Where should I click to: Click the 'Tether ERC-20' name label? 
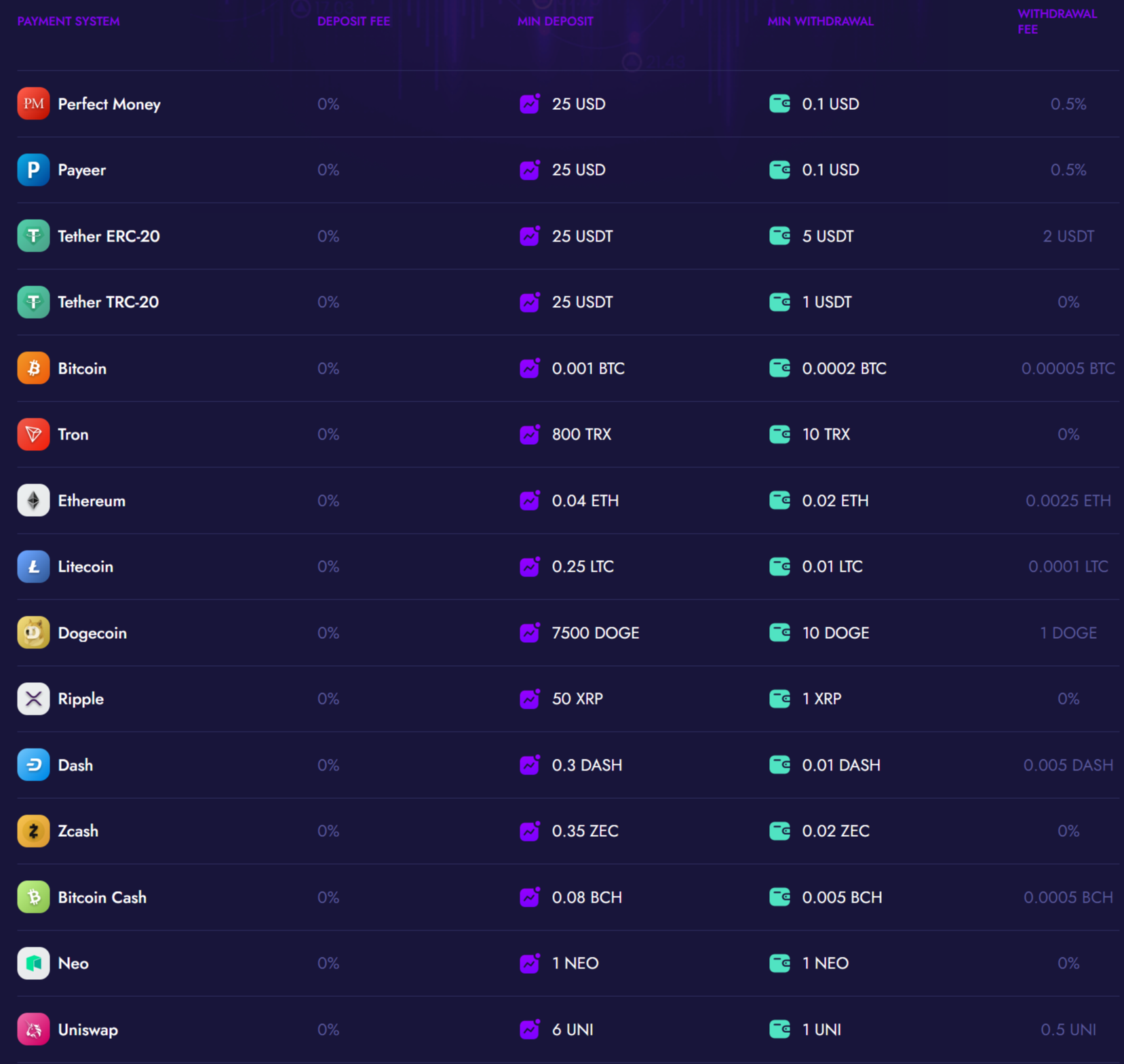coord(109,236)
